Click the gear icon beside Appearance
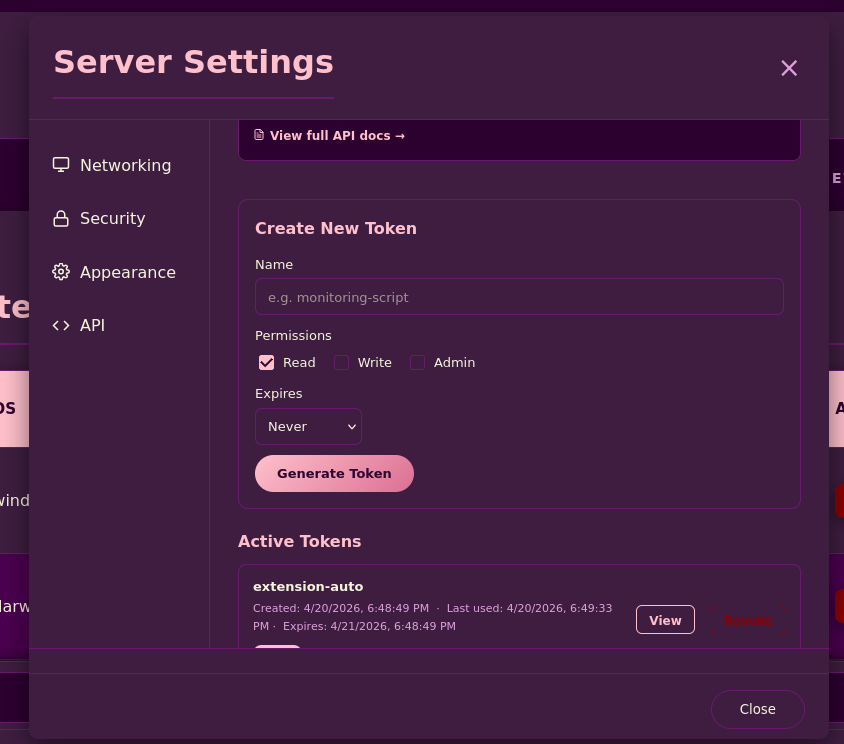Viewport: 844px width, 744px height. [61, 272]
